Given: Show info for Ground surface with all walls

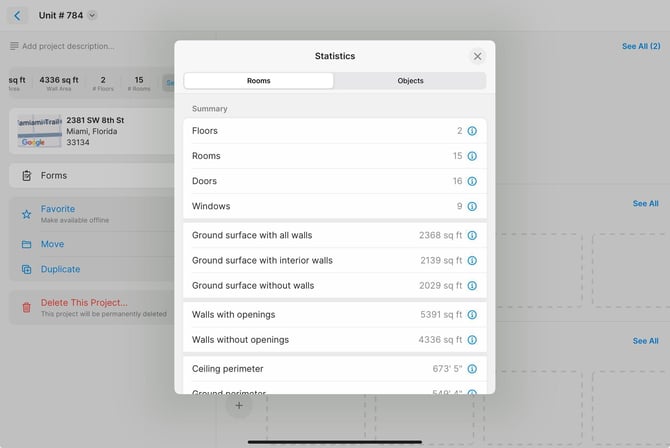Looking at the screenshot, I should coord(472,236).
